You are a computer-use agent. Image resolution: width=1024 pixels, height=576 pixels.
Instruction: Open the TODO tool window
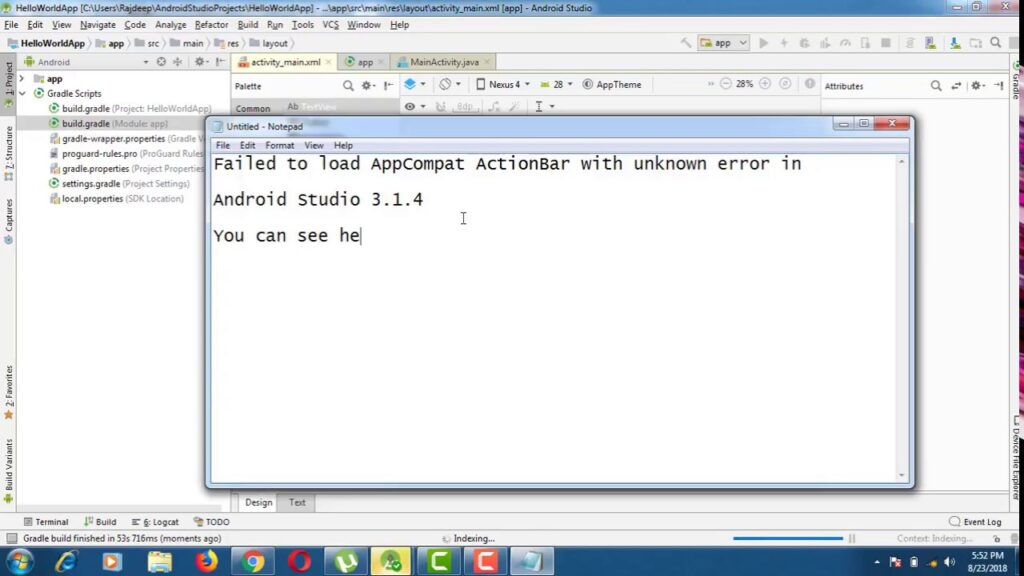coord(212,522)
